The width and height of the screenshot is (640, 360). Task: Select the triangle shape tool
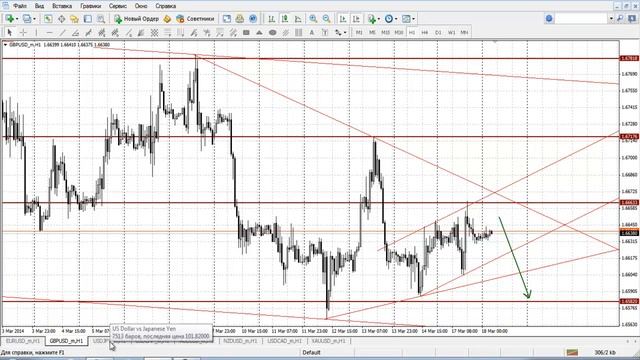coord(259,32)
